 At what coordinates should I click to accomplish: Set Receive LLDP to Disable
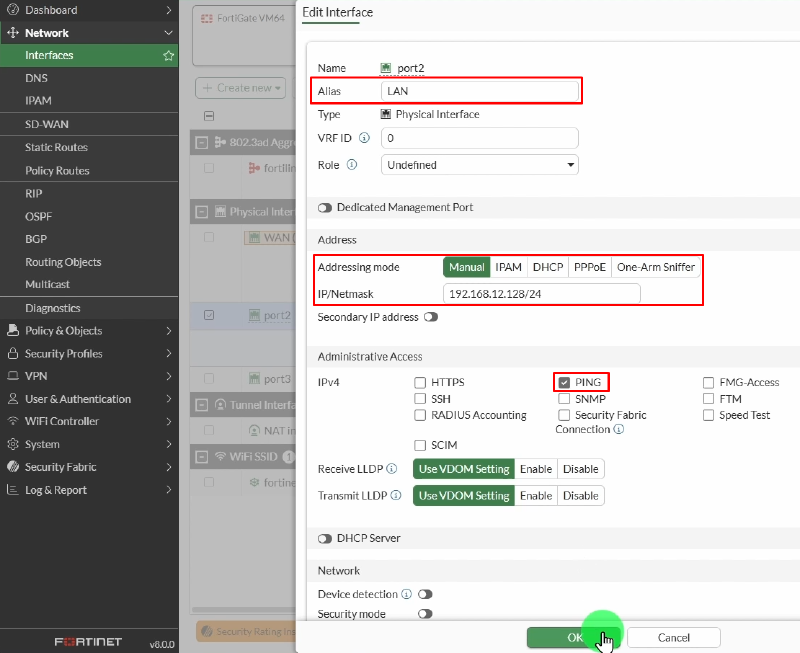[581, 469]
